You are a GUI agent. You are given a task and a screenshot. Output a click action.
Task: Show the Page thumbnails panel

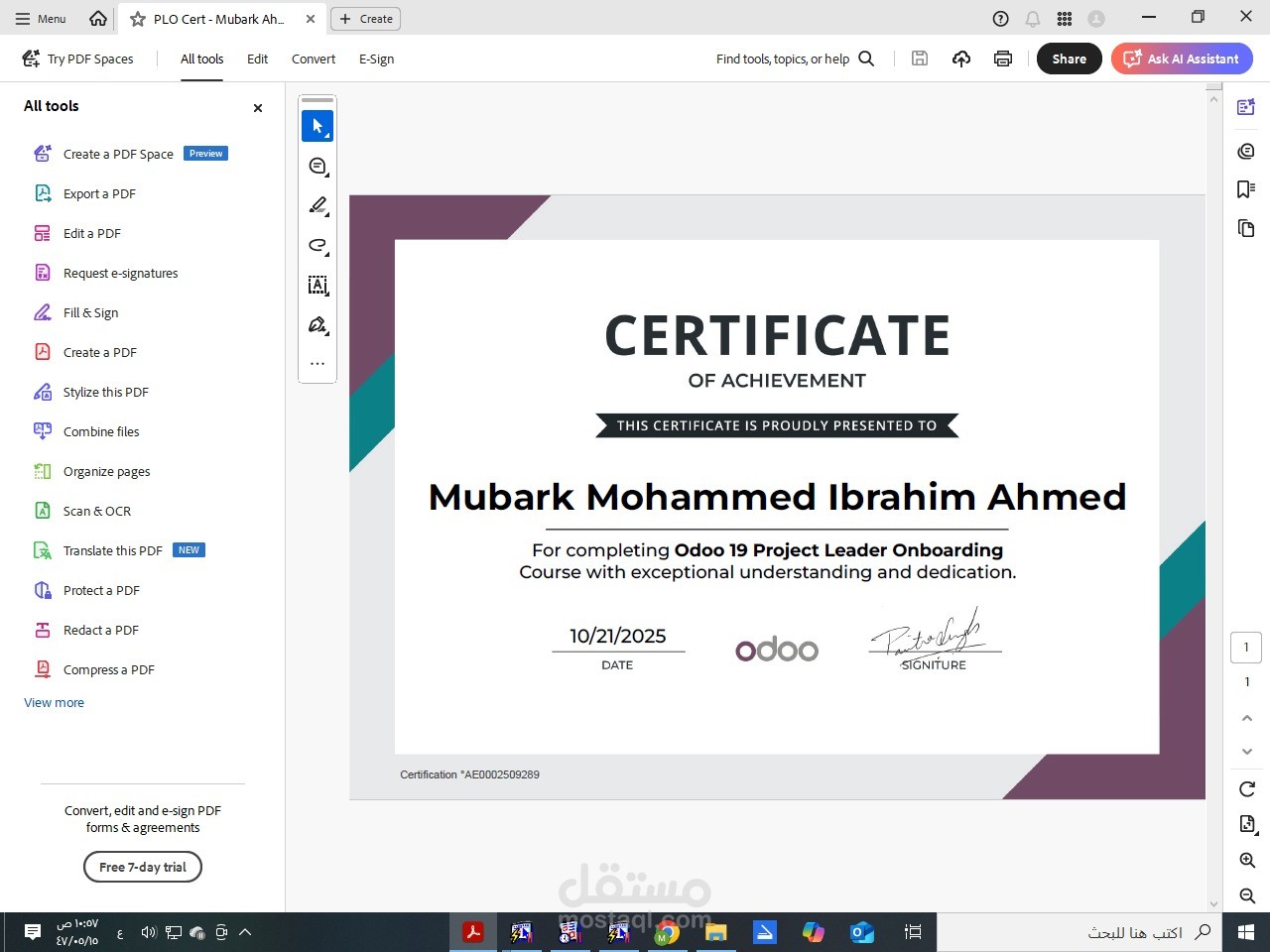1246,229
